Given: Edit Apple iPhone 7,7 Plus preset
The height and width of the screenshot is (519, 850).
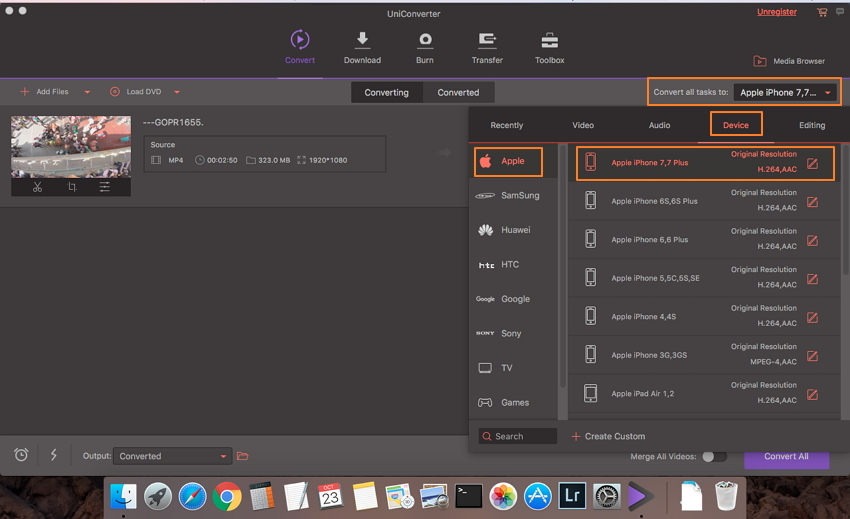Looking at the screenshot, I should click(x=812, y=164).
